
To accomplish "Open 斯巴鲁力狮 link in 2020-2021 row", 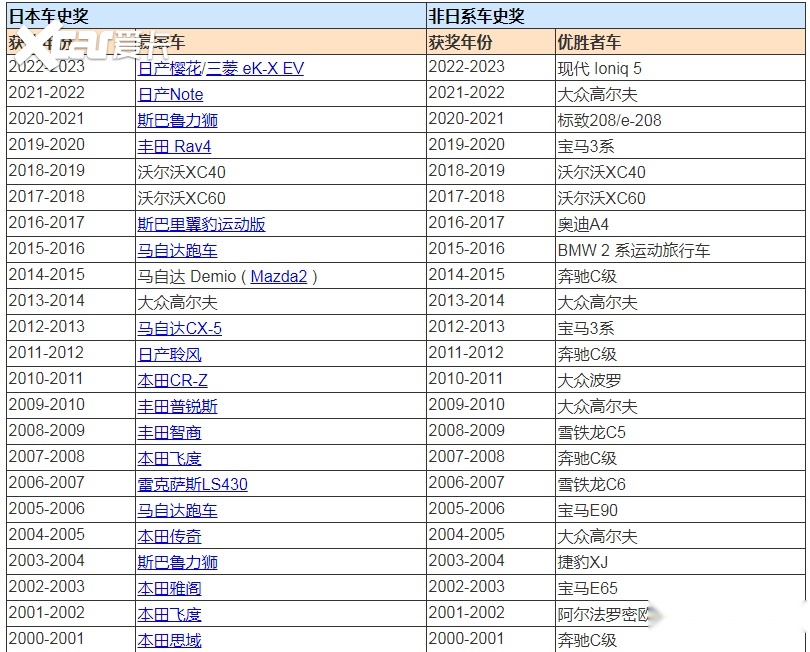I will [x=178, y=120].
